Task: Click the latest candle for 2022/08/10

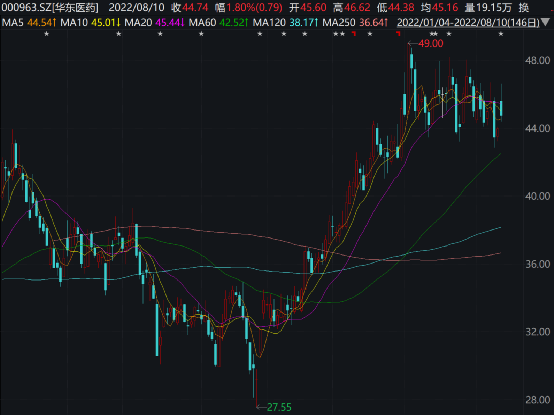Action: pos(501,108)
